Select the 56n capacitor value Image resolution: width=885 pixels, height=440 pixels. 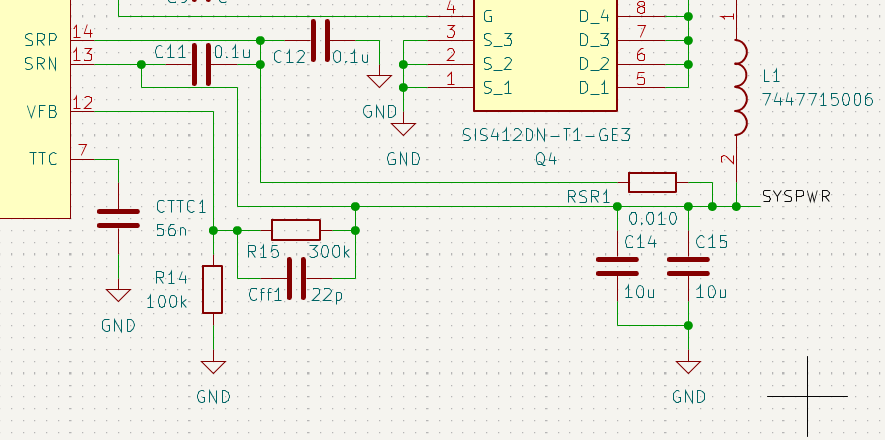point(170,231)
